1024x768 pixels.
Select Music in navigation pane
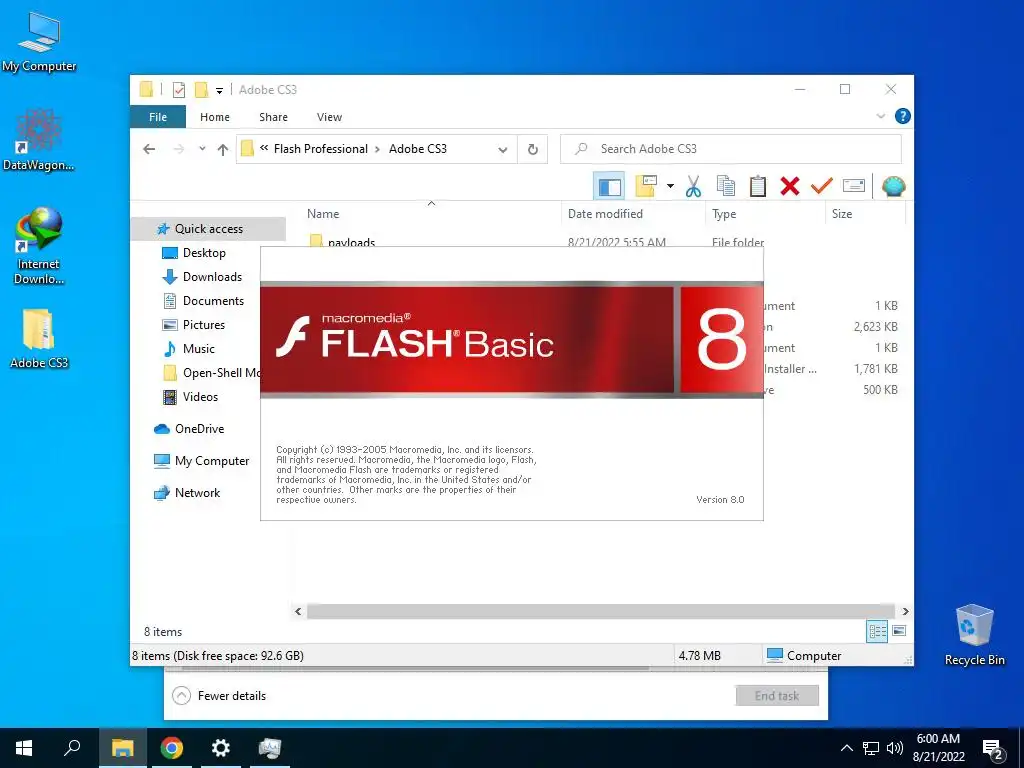(199, 349)
